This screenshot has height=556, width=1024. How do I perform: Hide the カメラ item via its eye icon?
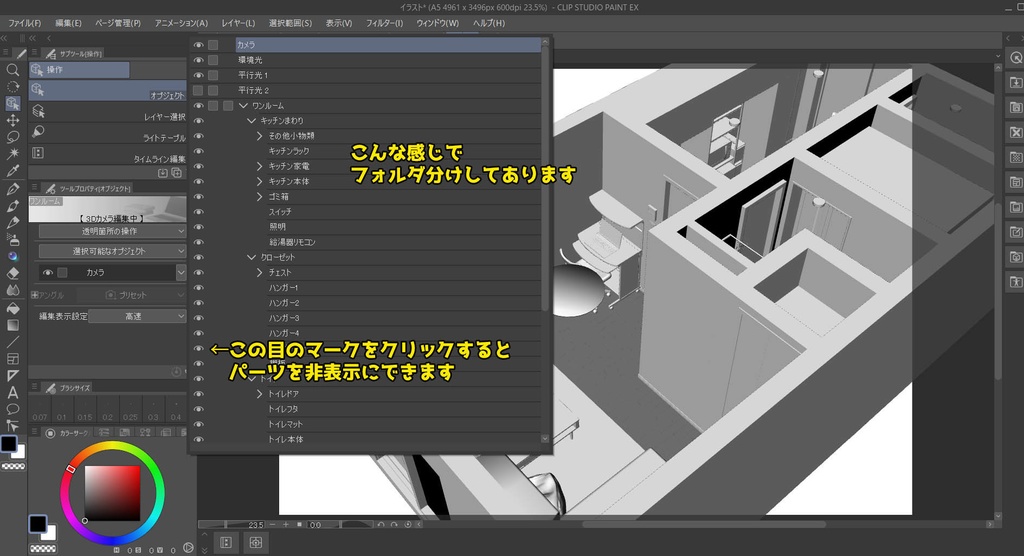[199, 45]
